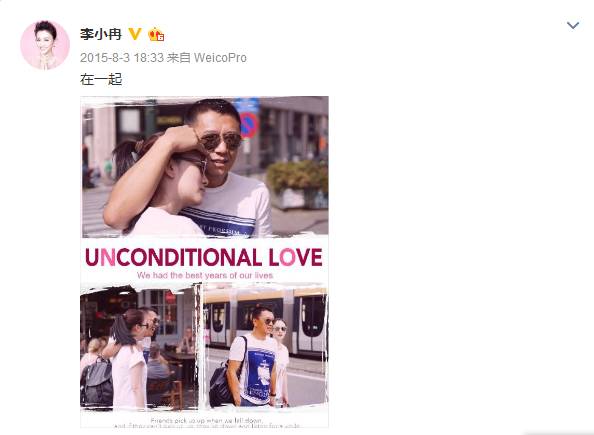The width and height of the screenshot is (594, 435).
Task: Click the UNCONDITIONAL LOVE title text
Action: pyautogui.click(x=204, y=257)
